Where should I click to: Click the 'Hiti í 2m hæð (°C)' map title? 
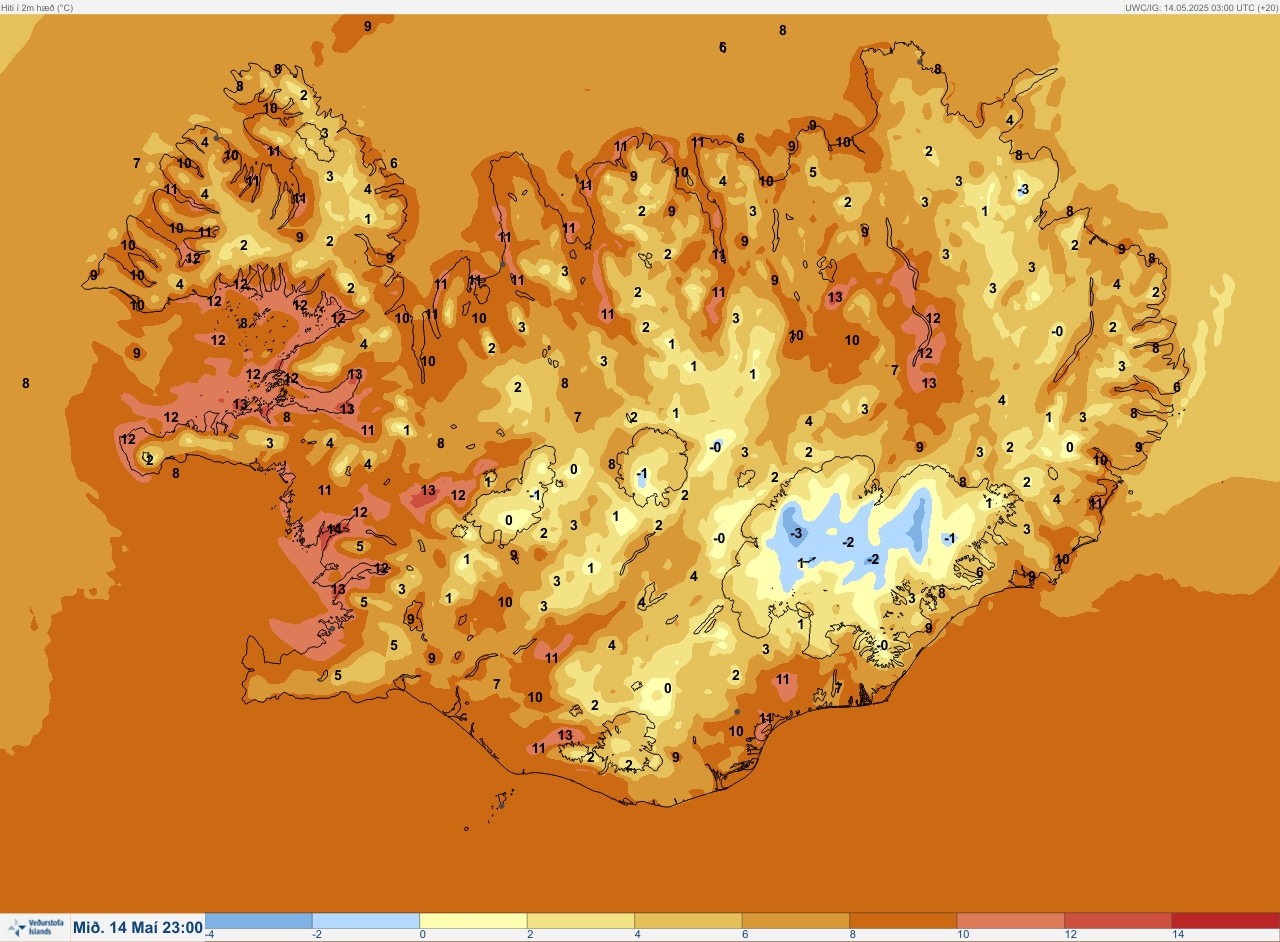[x=37, y=7]
